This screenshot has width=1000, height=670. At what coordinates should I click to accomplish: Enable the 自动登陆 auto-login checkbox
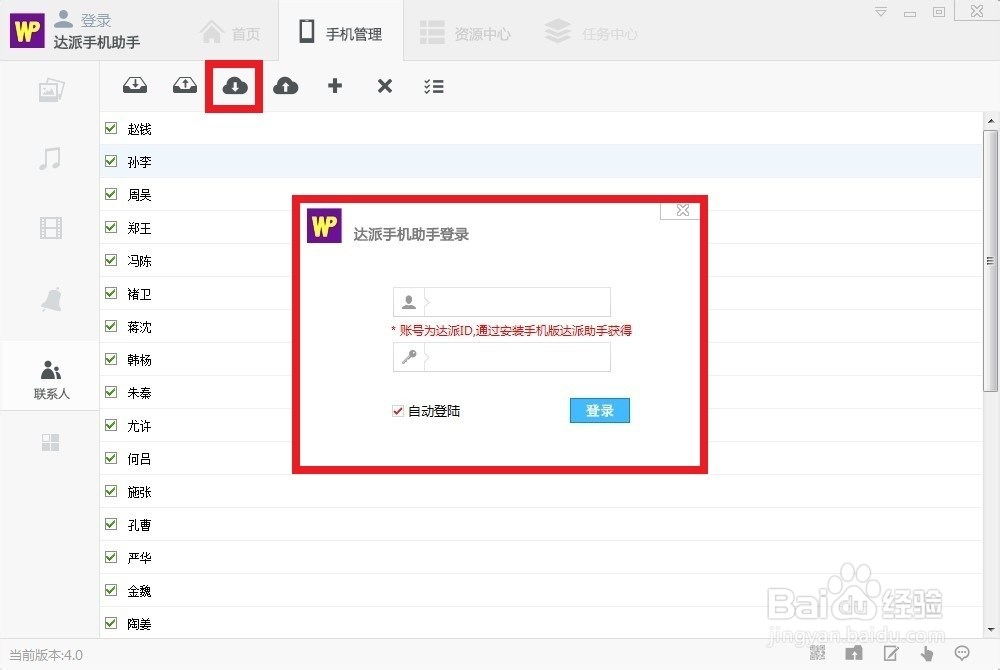(397, 410)
